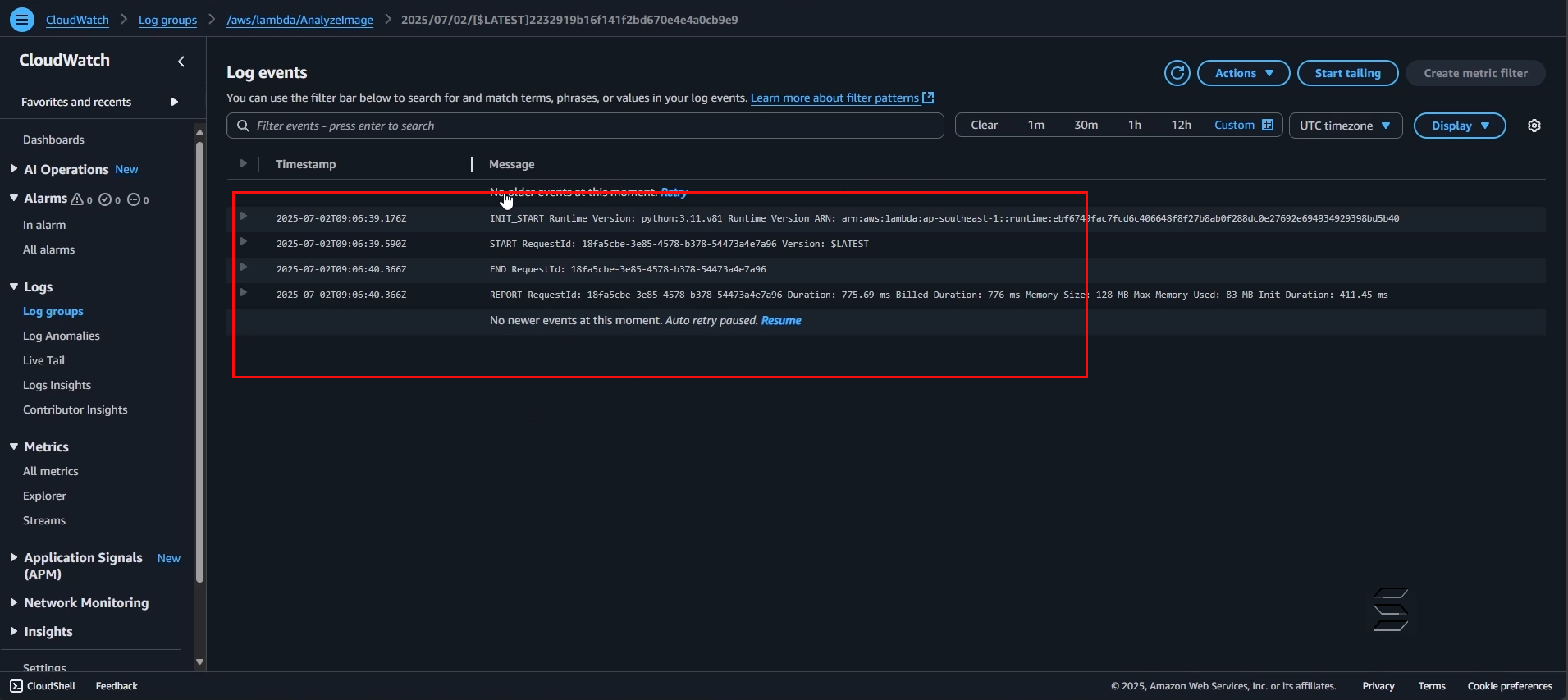Open the external link icon beside filter patterns
Screen dimensions: 1568x700
[928, 98]
